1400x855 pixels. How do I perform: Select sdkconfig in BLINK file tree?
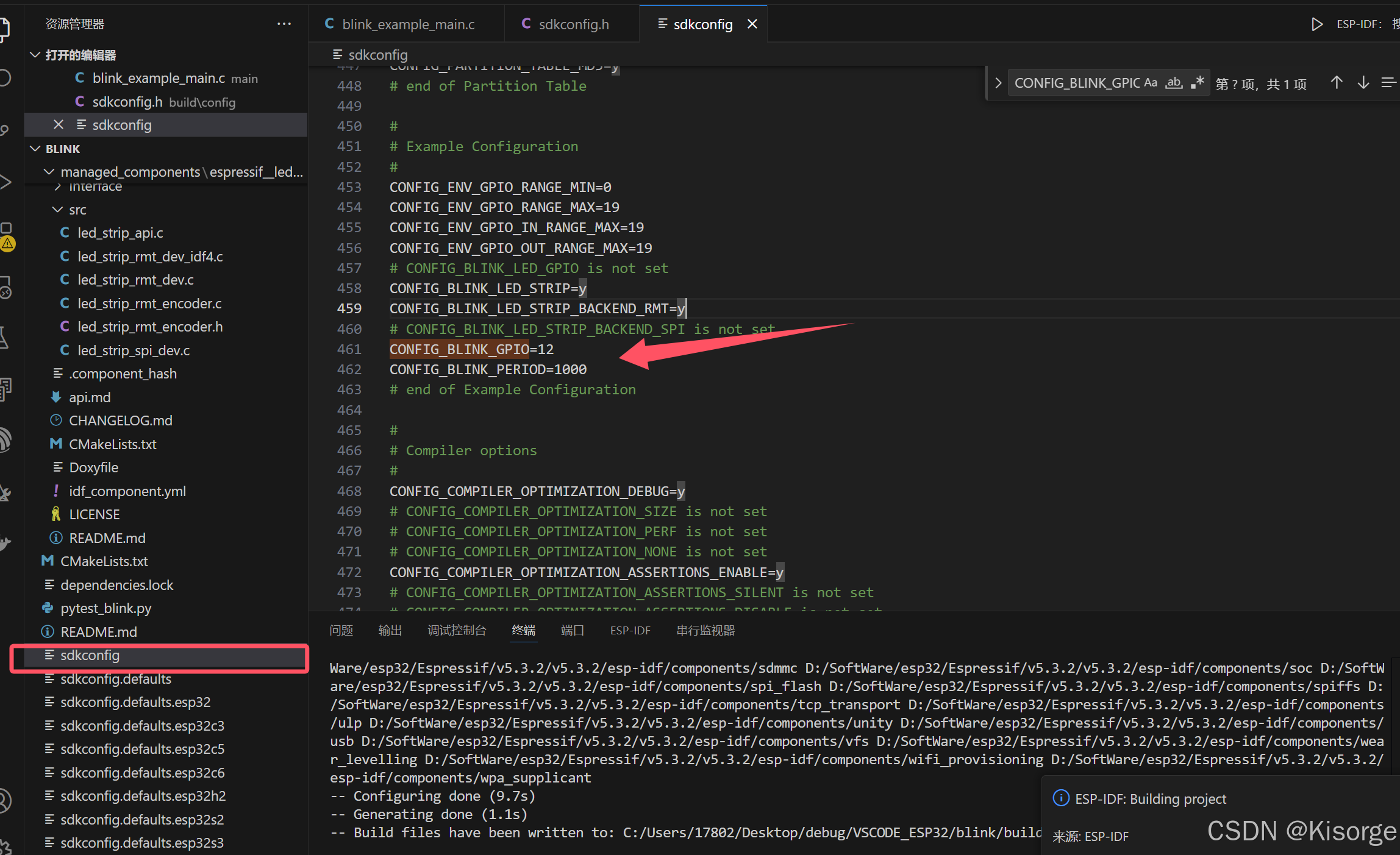coord(166,655)
